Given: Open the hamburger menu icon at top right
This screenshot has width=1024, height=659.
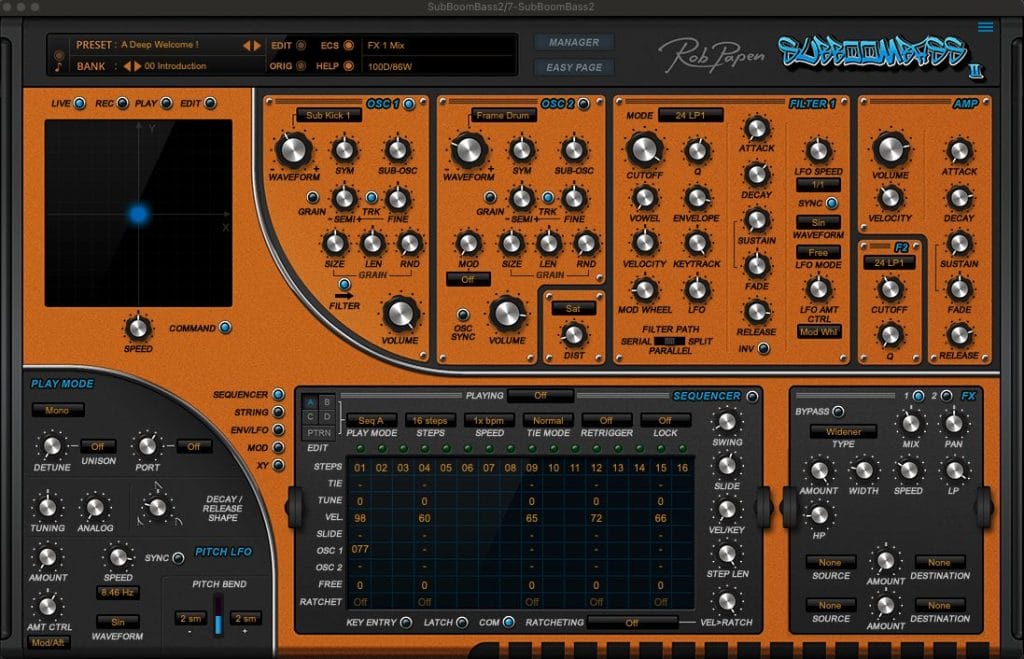Looking at the screenshot, I should [x=985, y=27].
